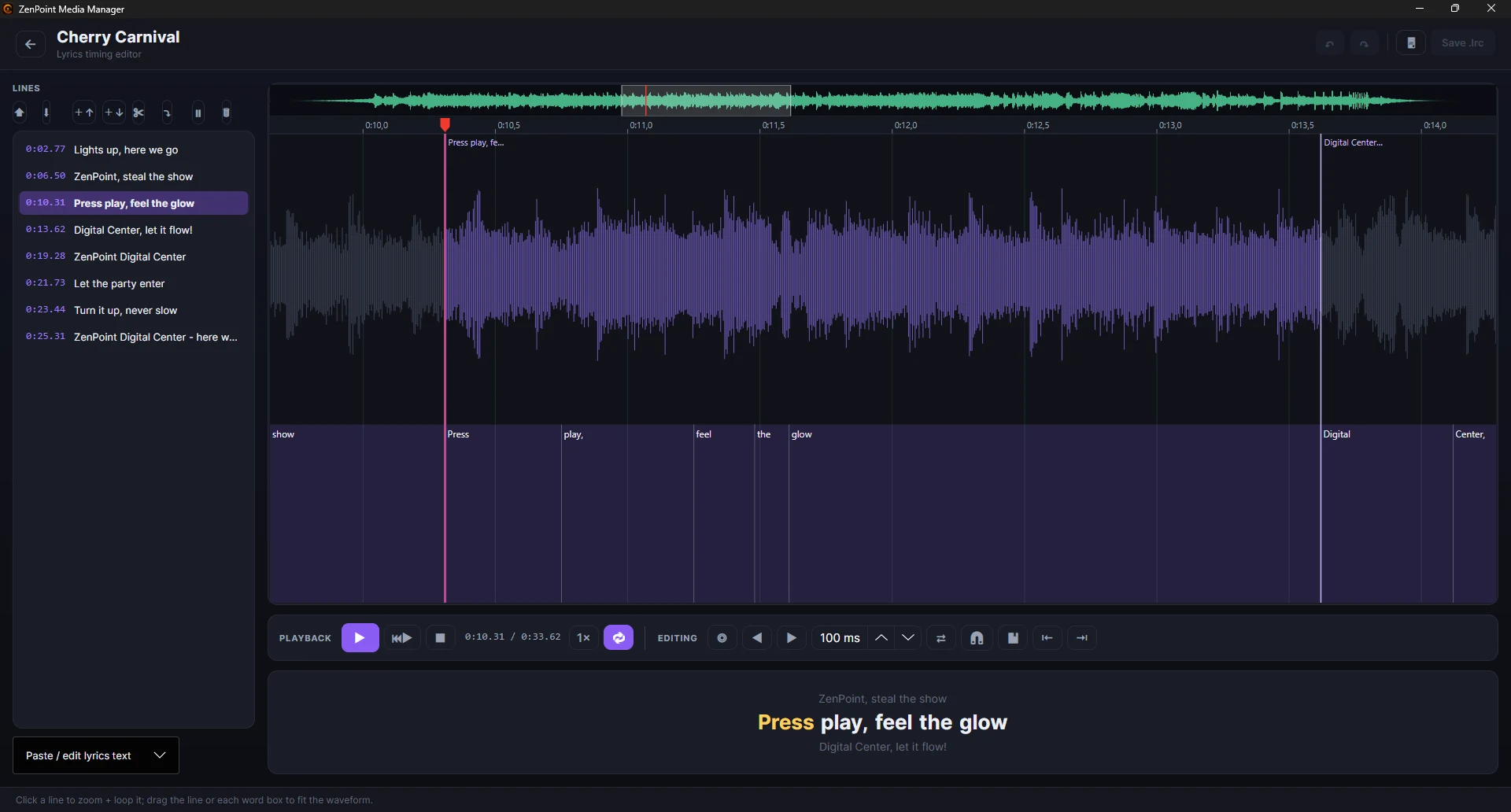Click the jump-to-start arrow in Editing toolbar

(x=1047, y=638)
